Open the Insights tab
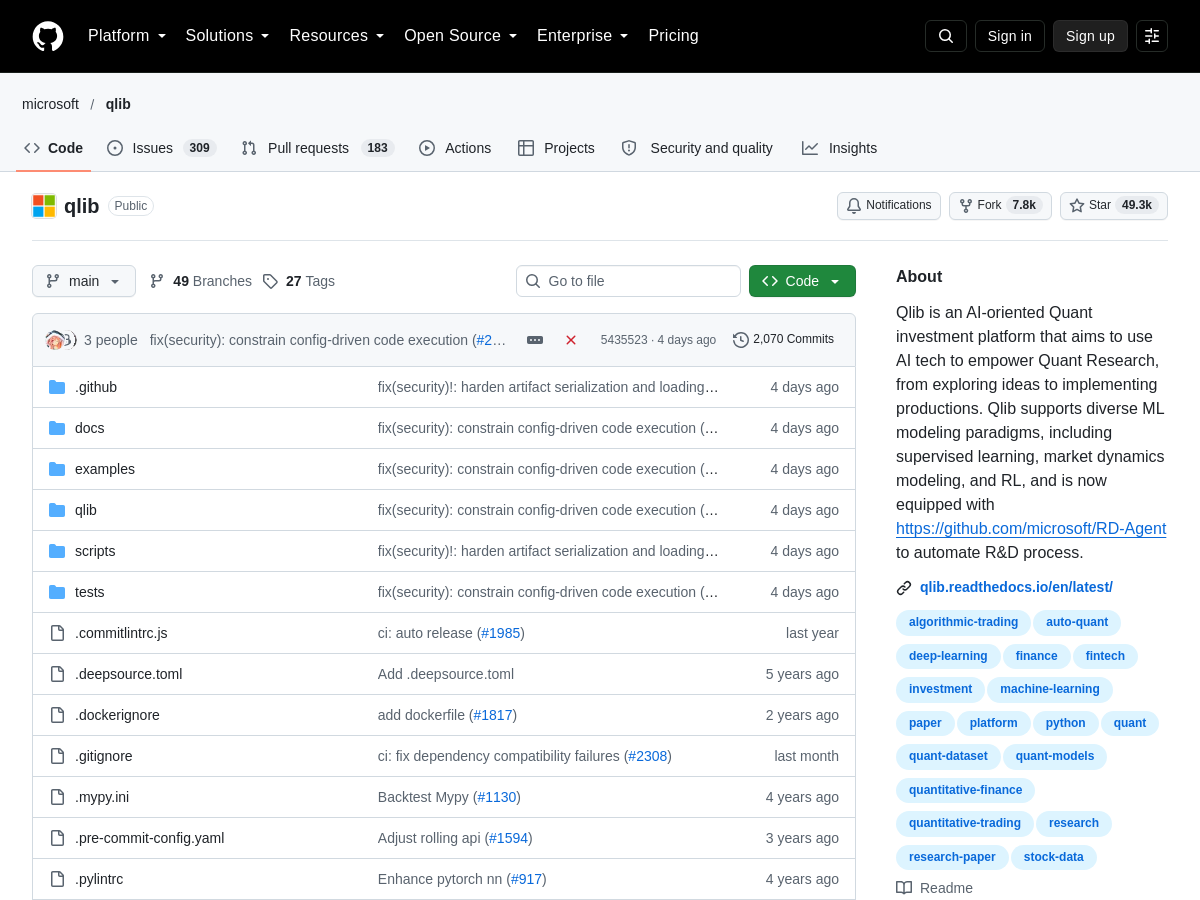 [840, 148]
